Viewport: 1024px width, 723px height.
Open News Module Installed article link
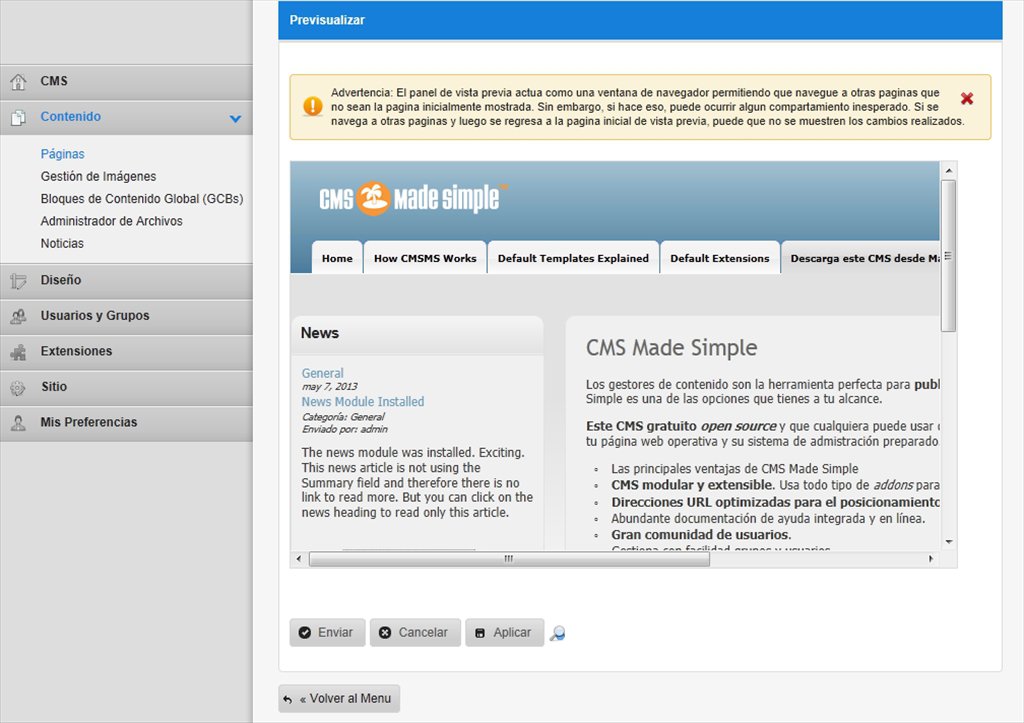tap(362, 402)
